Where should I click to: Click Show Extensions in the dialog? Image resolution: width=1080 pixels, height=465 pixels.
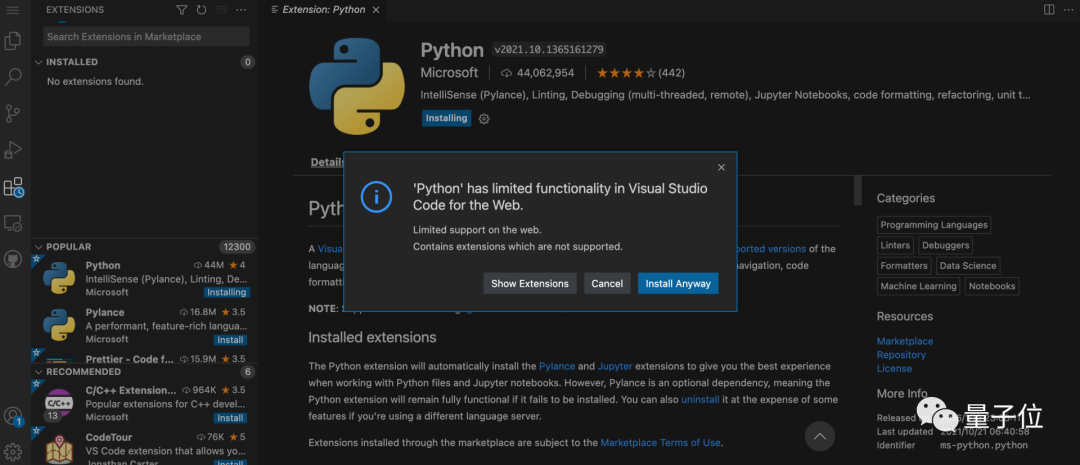point(530,283)
